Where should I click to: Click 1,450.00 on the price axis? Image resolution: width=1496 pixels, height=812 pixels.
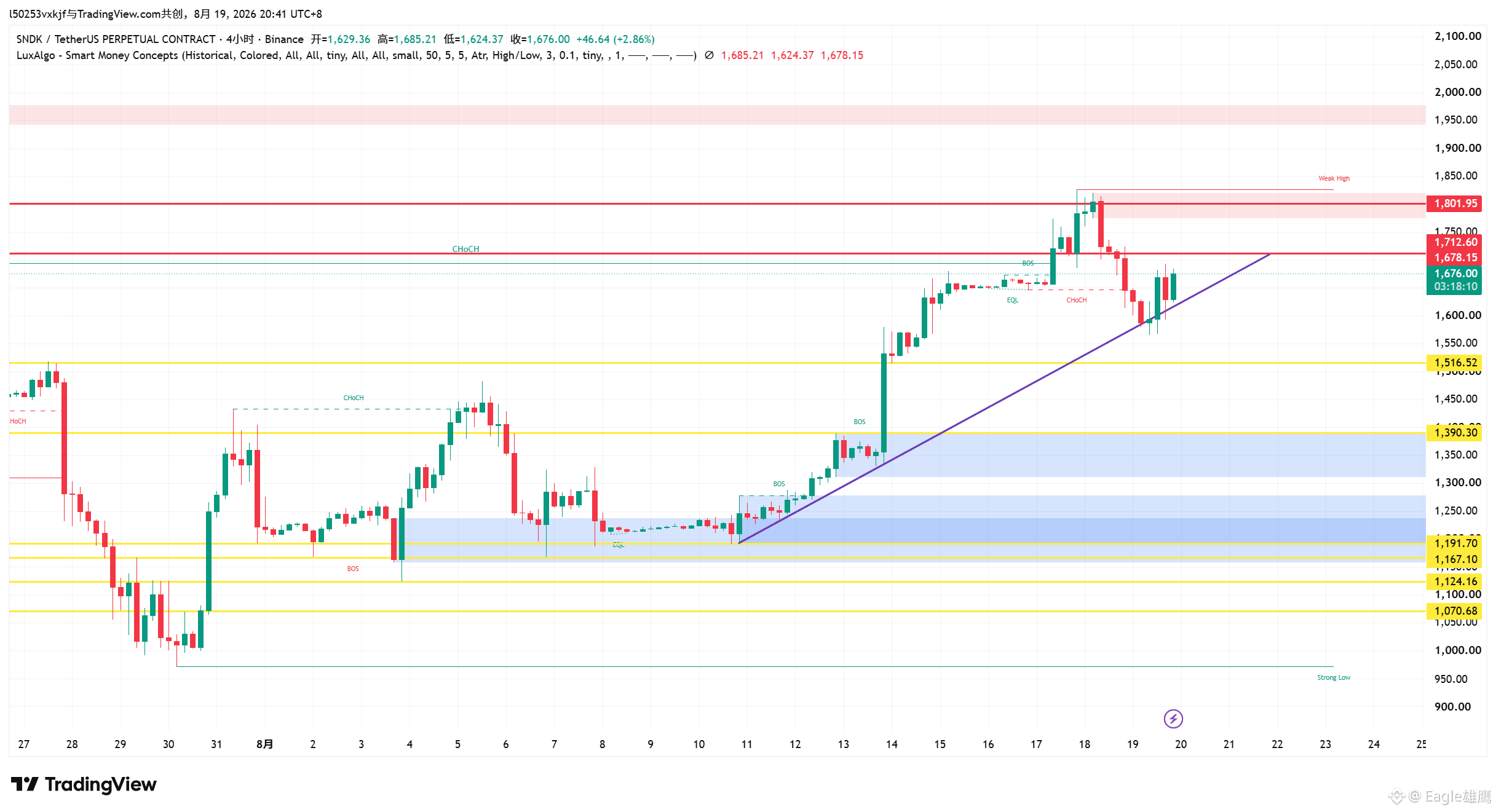coord(1456,399)
